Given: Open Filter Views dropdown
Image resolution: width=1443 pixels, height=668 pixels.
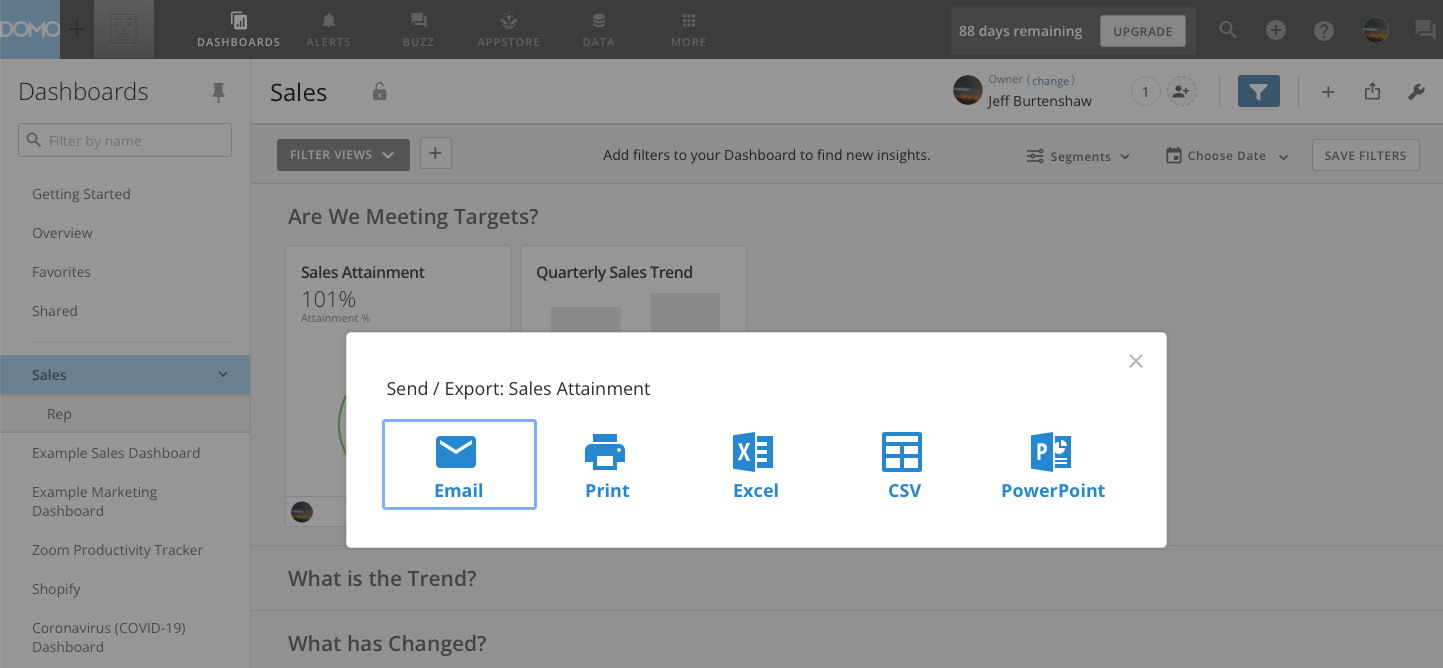Looking at the screenshot, I should point(343,155).
